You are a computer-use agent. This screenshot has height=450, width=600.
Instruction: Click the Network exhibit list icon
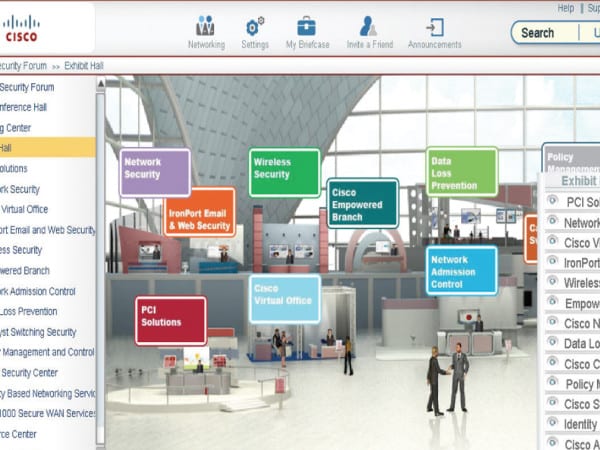pos(552,220)
